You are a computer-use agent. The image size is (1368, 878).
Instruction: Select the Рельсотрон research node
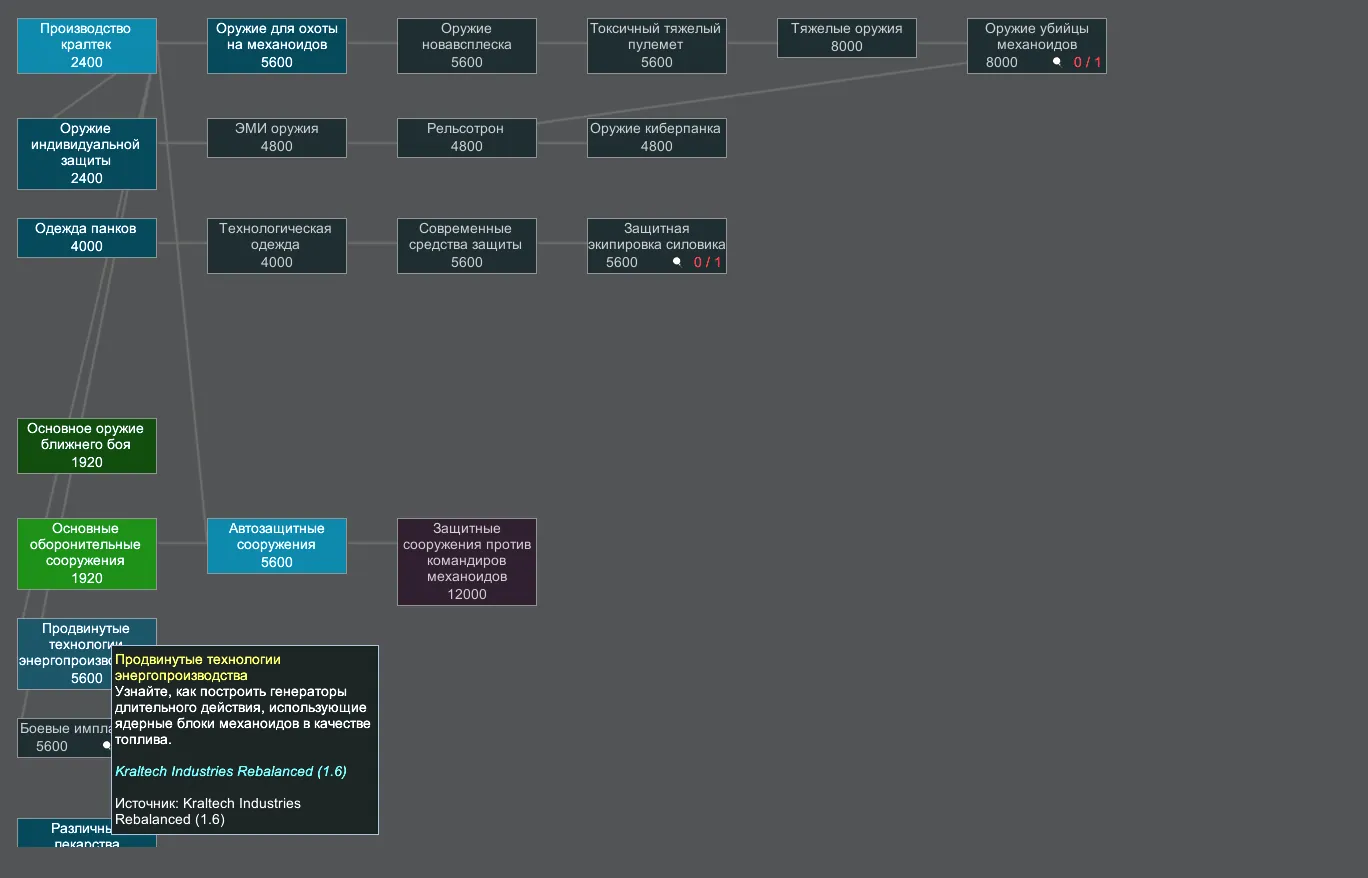(467, 137)
